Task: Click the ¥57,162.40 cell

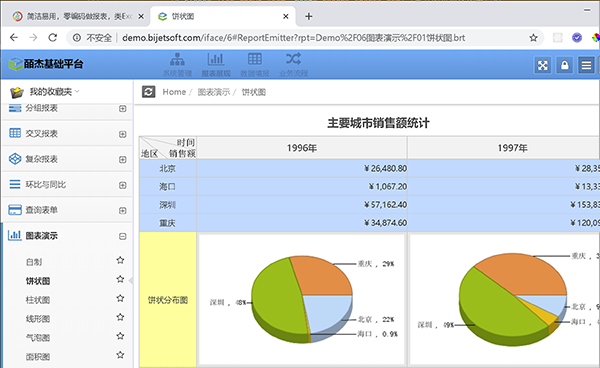Action: click(x=302, y=205)
